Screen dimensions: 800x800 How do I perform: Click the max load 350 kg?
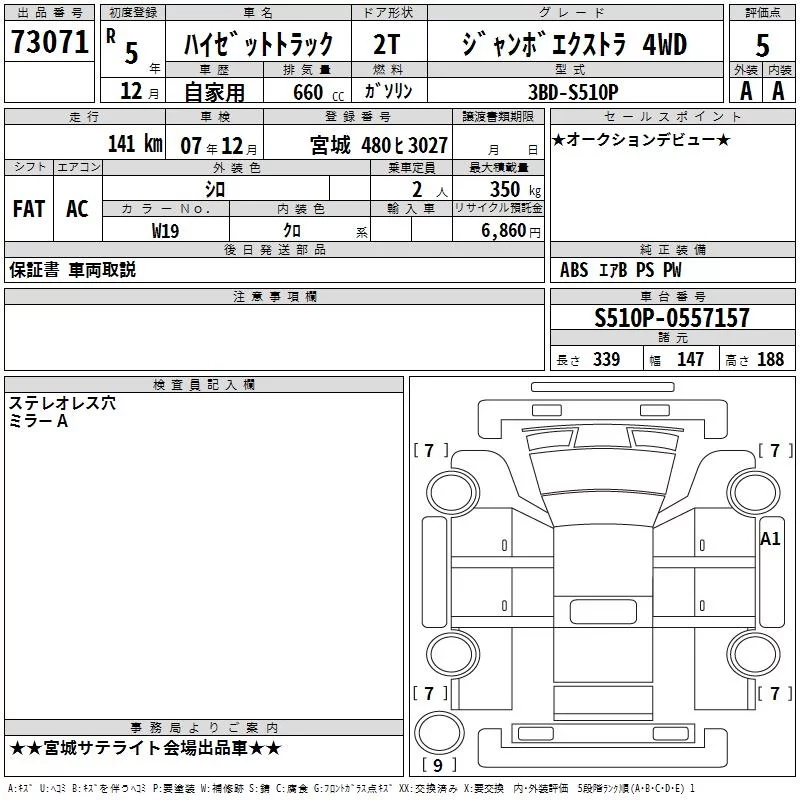point(515,189)
